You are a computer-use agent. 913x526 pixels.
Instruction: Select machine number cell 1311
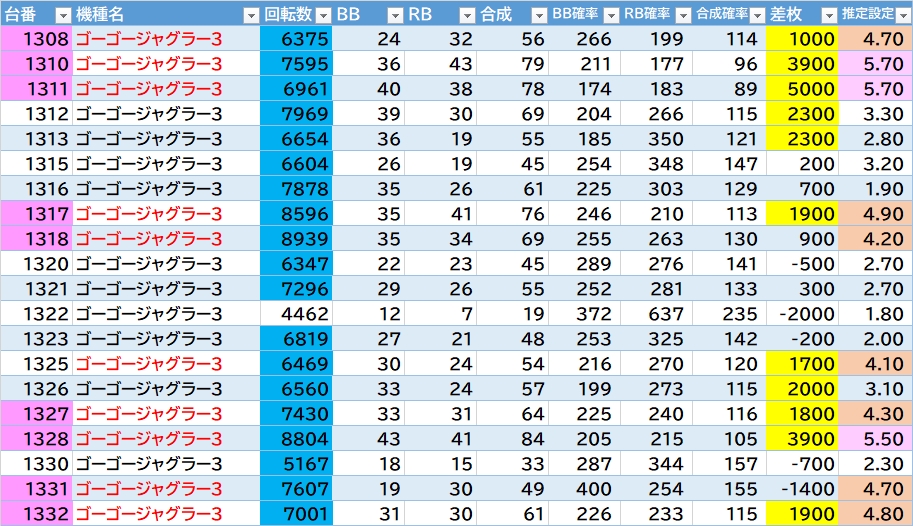click(36, 89)
